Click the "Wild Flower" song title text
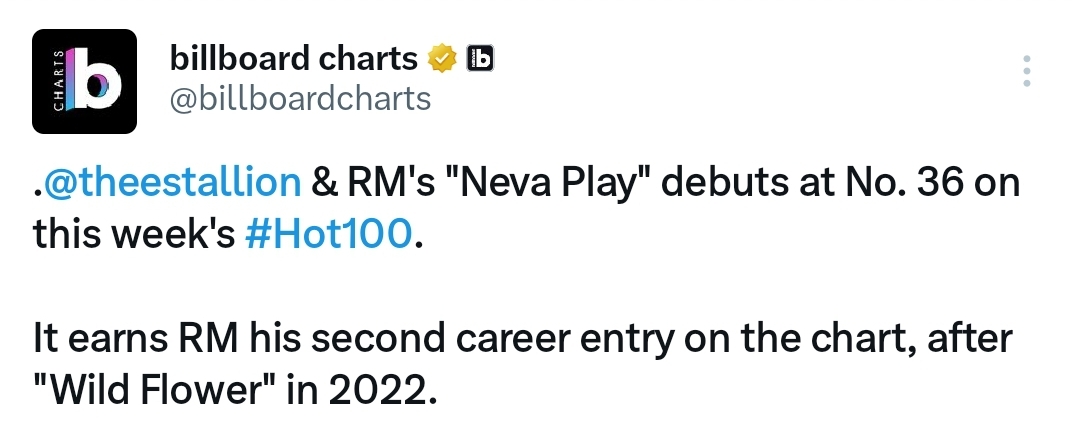The width and height of the screenshot is (1080, 434). point(155,391)
